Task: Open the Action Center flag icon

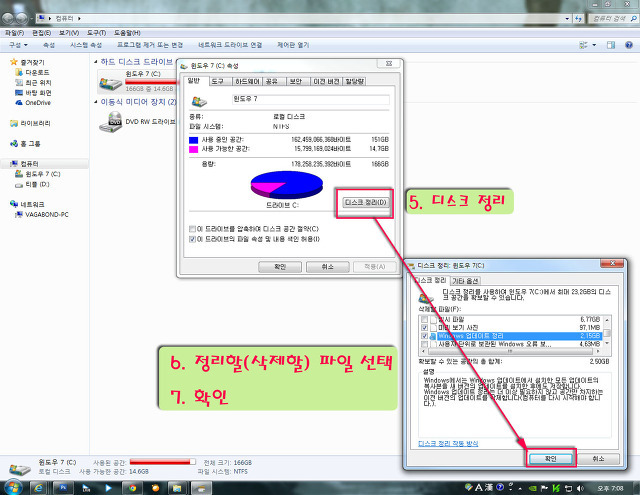Action: pyautogui.click(x=544, y=488)
